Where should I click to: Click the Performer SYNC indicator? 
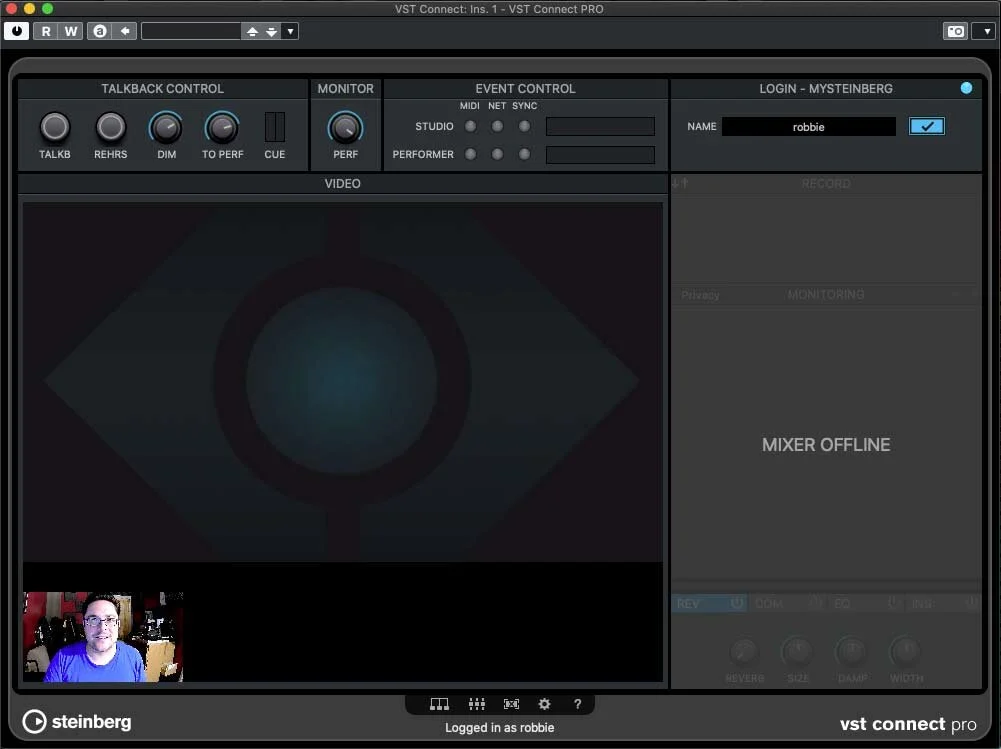(524, 154)
